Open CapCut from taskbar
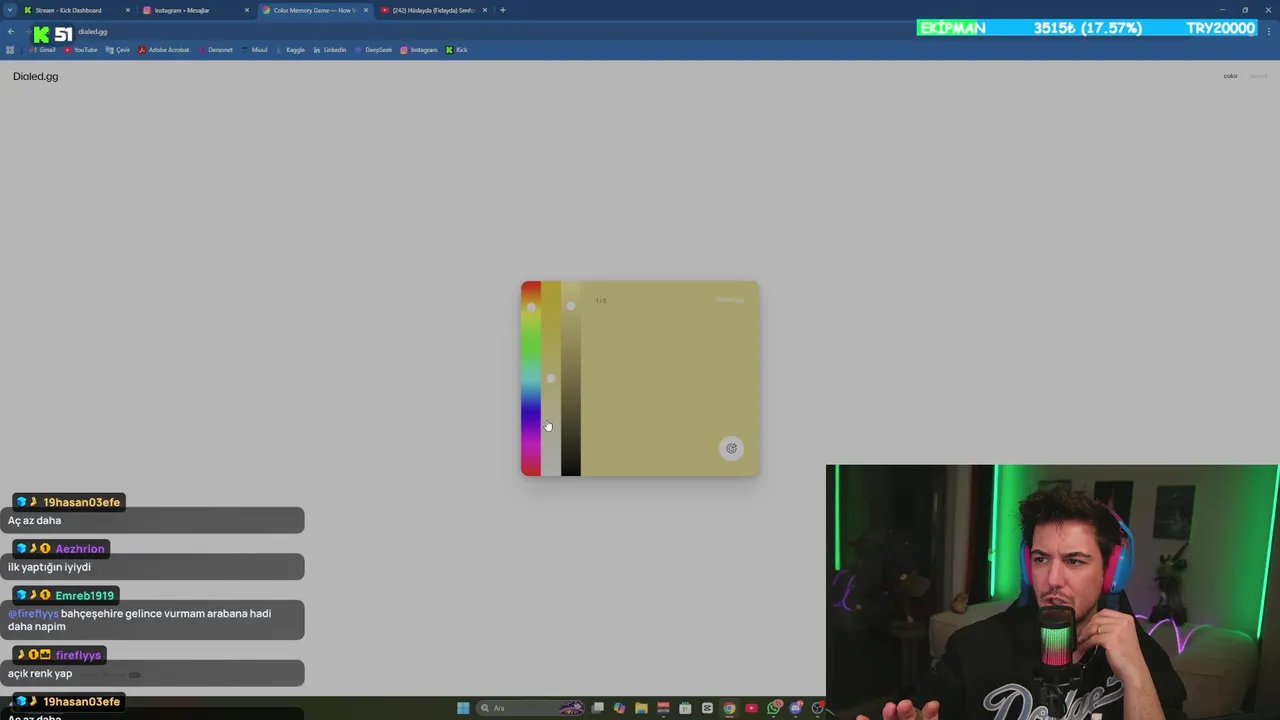 tap(707, 708)
